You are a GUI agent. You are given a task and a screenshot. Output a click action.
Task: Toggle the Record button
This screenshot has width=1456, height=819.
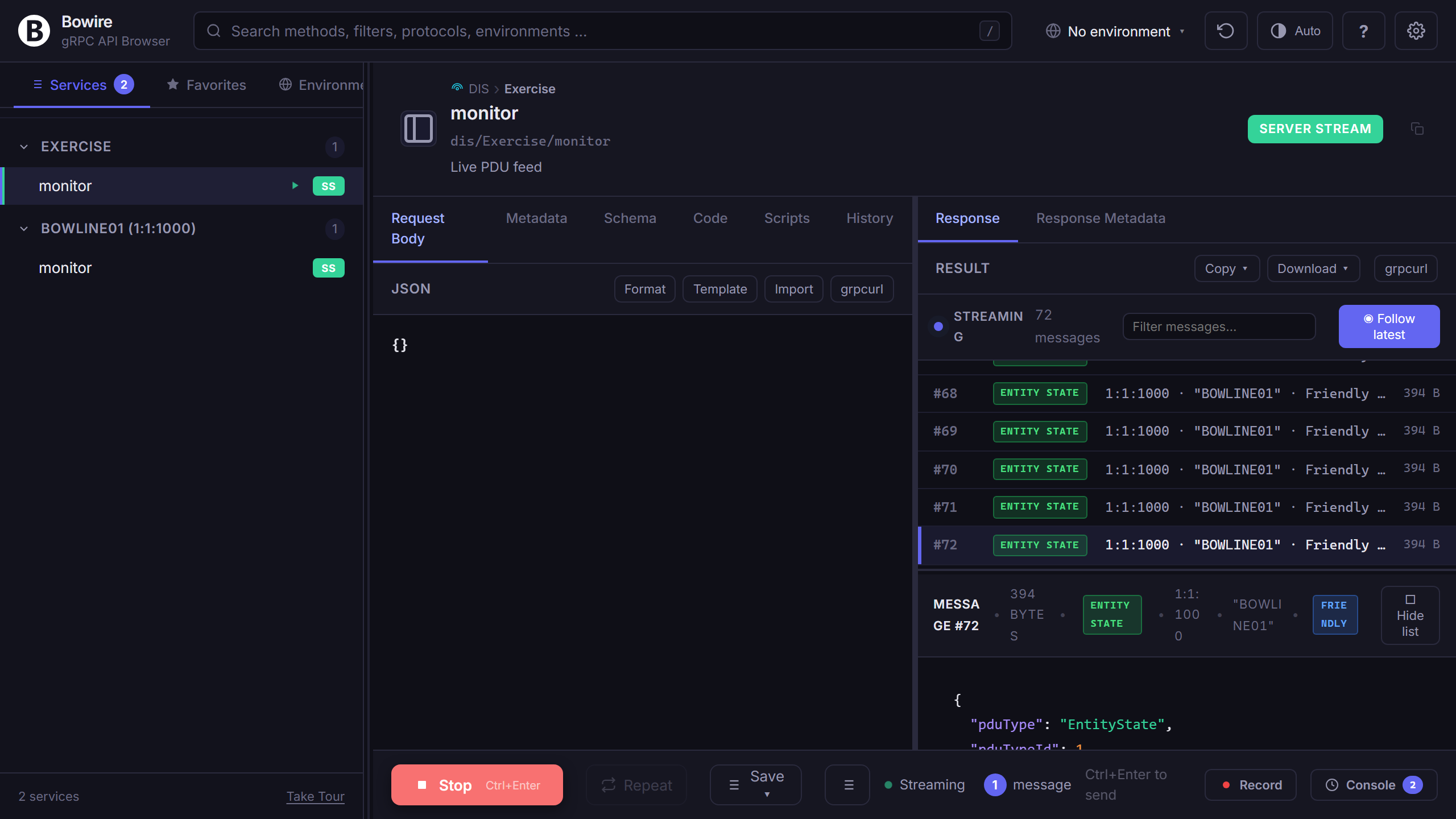click(1250, 785)
